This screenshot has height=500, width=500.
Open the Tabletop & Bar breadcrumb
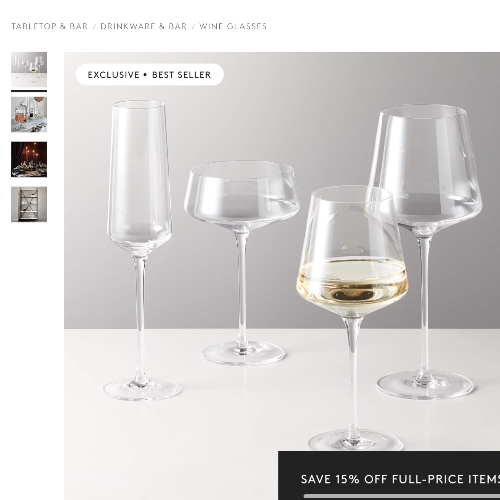pos(50,26)
